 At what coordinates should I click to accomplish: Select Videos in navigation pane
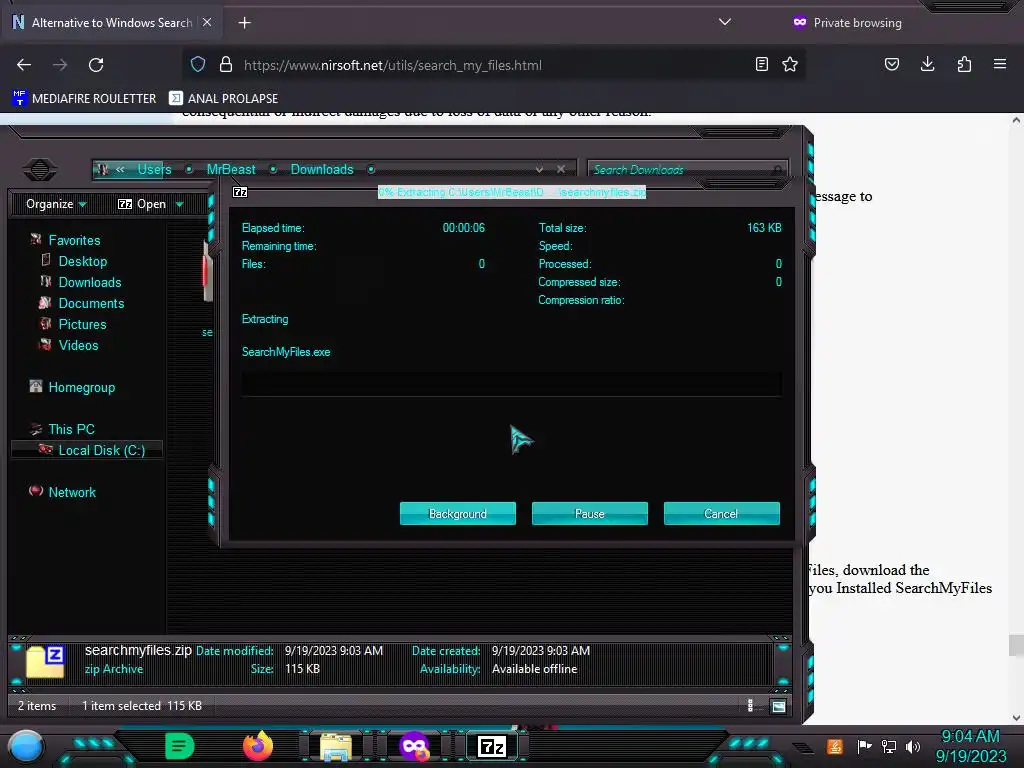tap(78, 345)
